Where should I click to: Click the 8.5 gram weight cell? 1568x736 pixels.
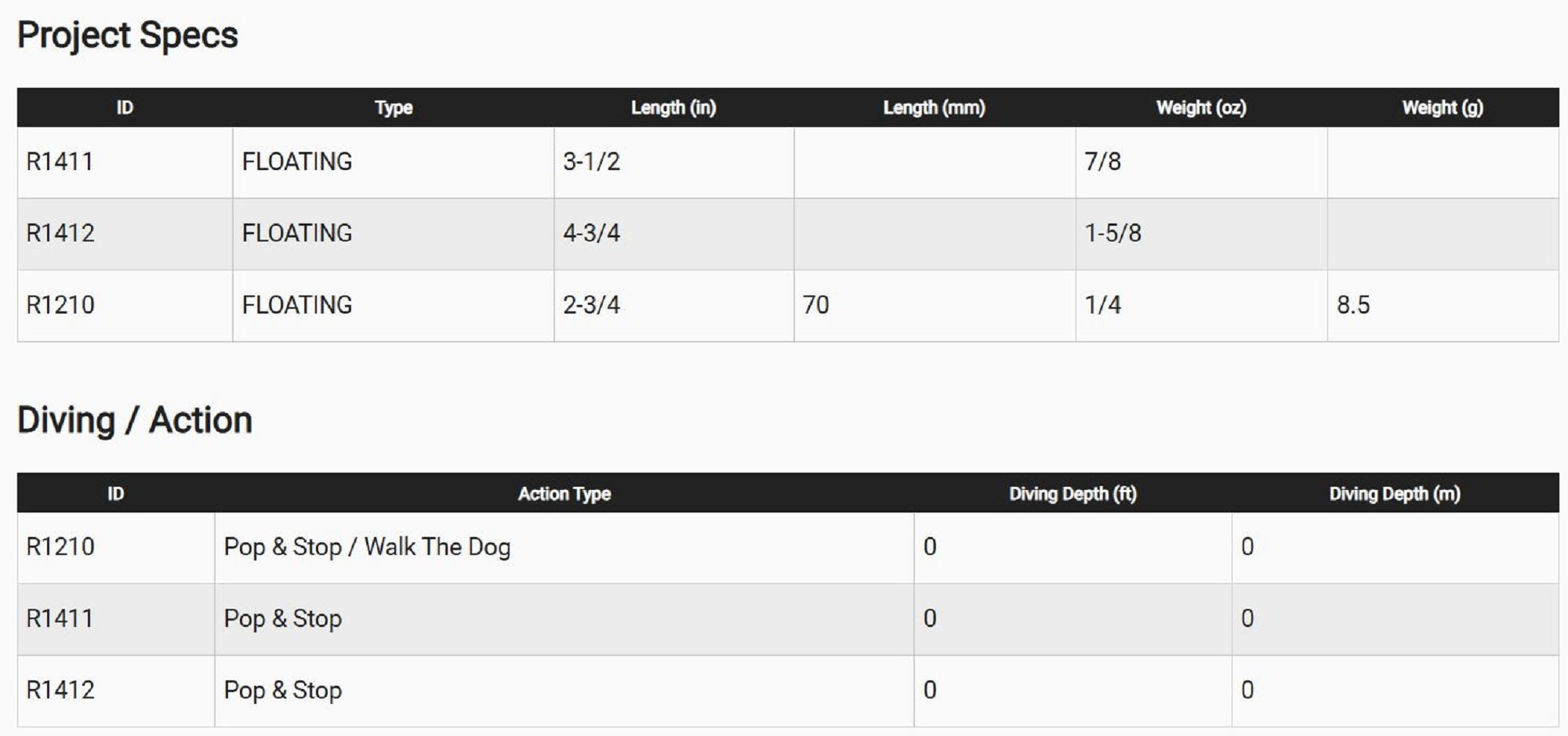click(1353, 305)
